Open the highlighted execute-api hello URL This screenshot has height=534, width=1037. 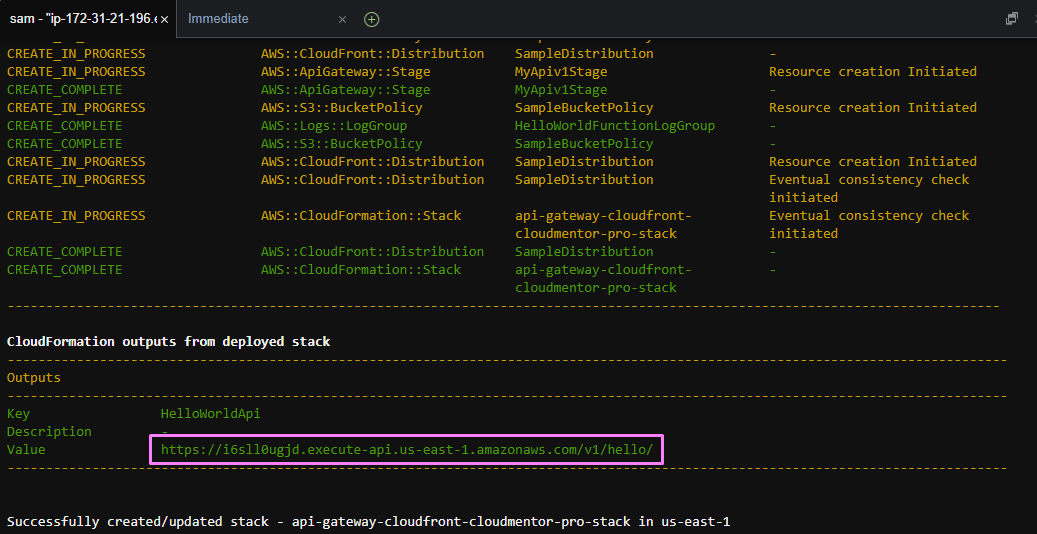(x=407, y=450)
